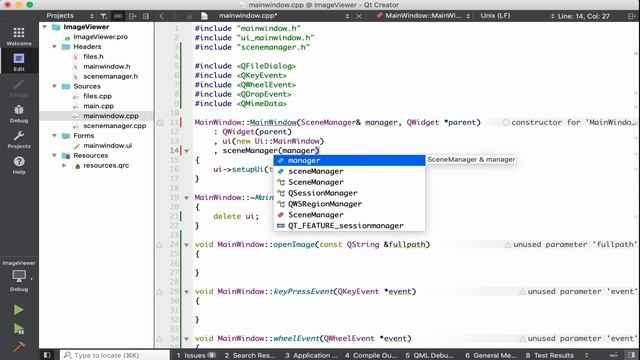This screenshot has height=360, width=640.
Task: Choose 'manager' from the completion list
Action: point(349,160)
